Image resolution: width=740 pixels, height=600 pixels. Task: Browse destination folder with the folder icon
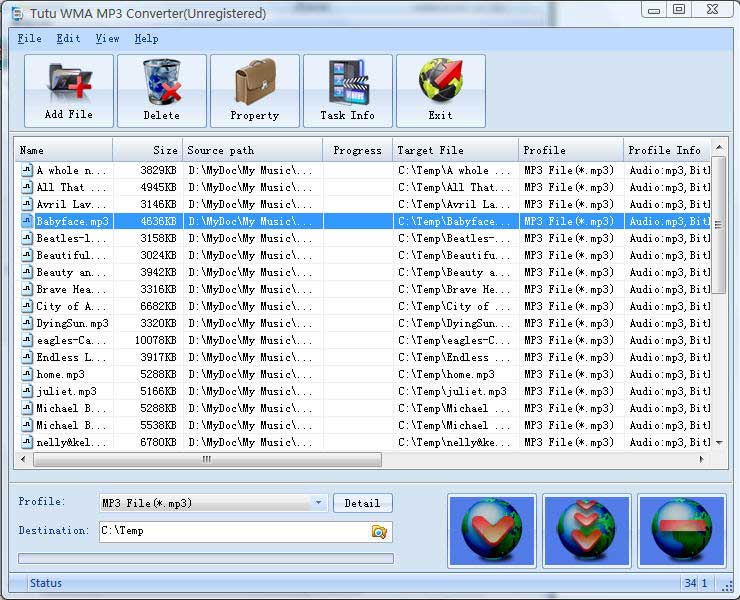[379, 532]
